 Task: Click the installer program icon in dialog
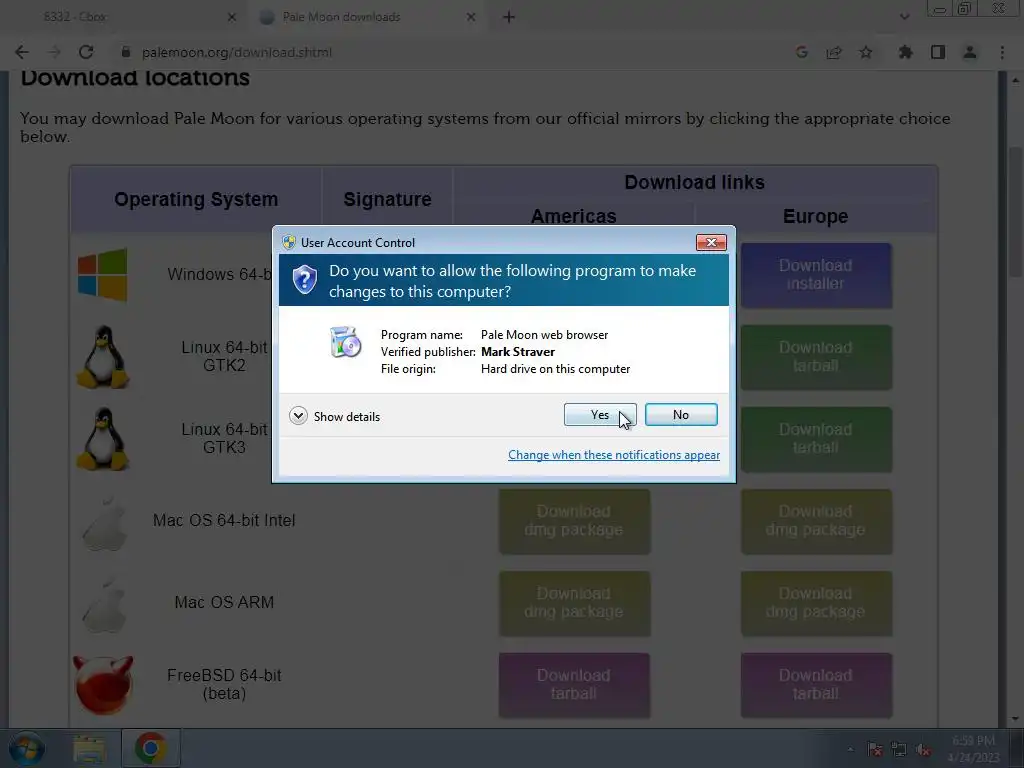tap(345, 342)
